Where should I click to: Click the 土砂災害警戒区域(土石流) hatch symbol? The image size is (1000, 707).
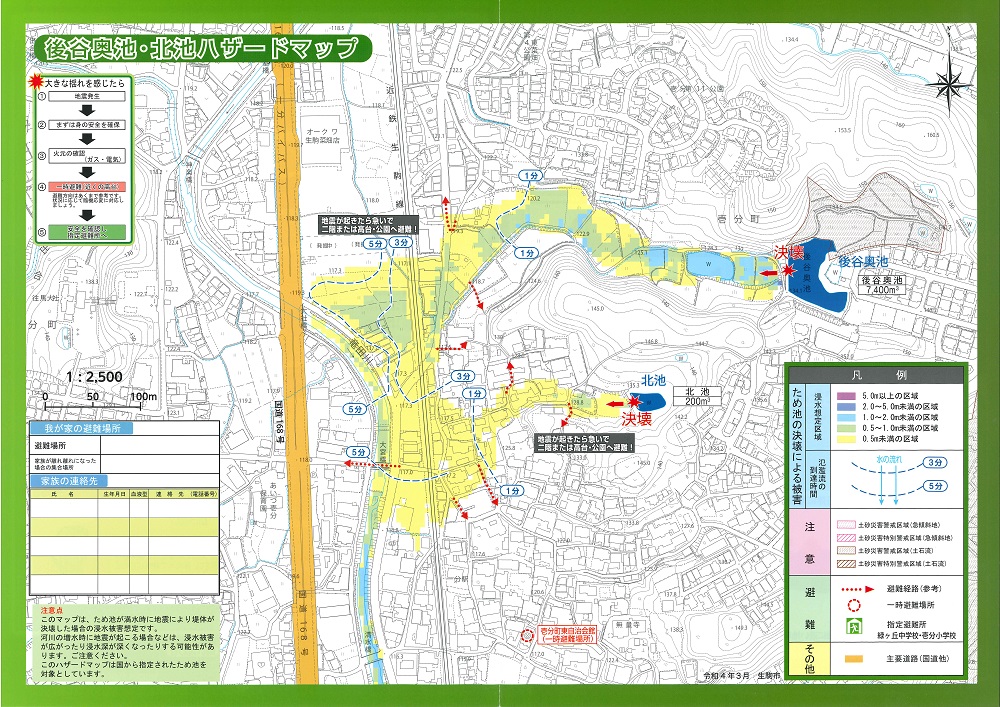(x=846, y=551)
